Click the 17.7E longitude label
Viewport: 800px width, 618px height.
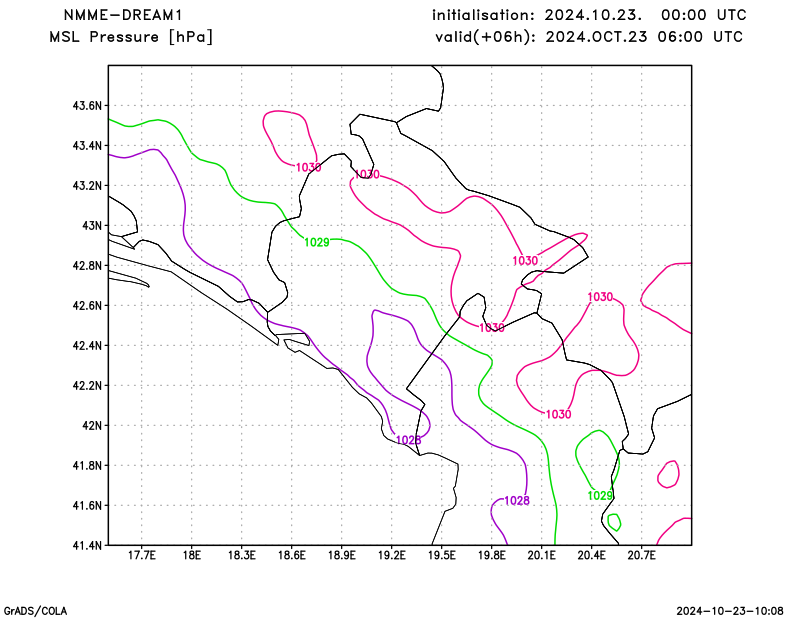click(x=142, y=555)
